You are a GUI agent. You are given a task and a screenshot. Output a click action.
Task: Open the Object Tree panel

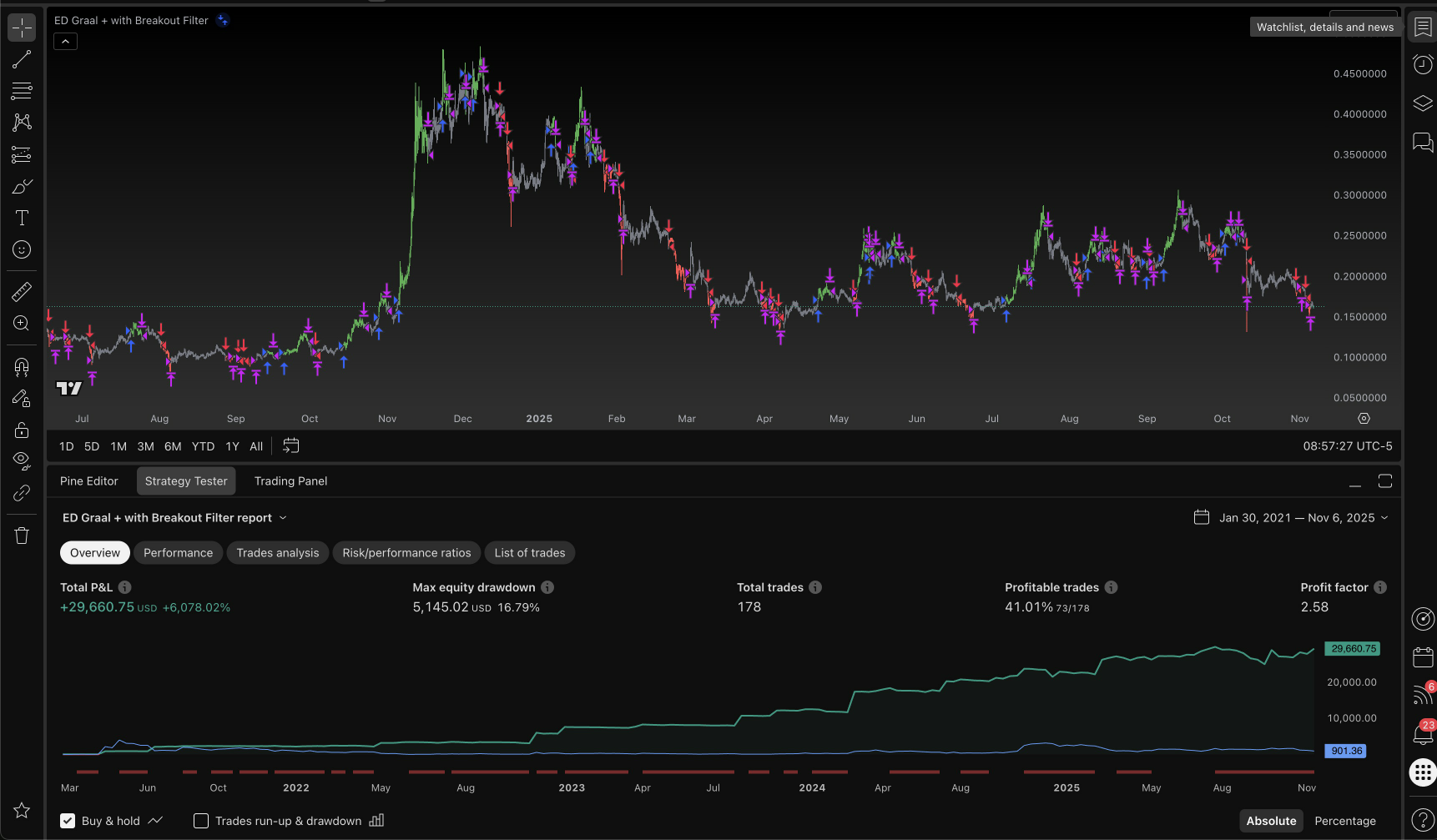[x=1424, y=103]
